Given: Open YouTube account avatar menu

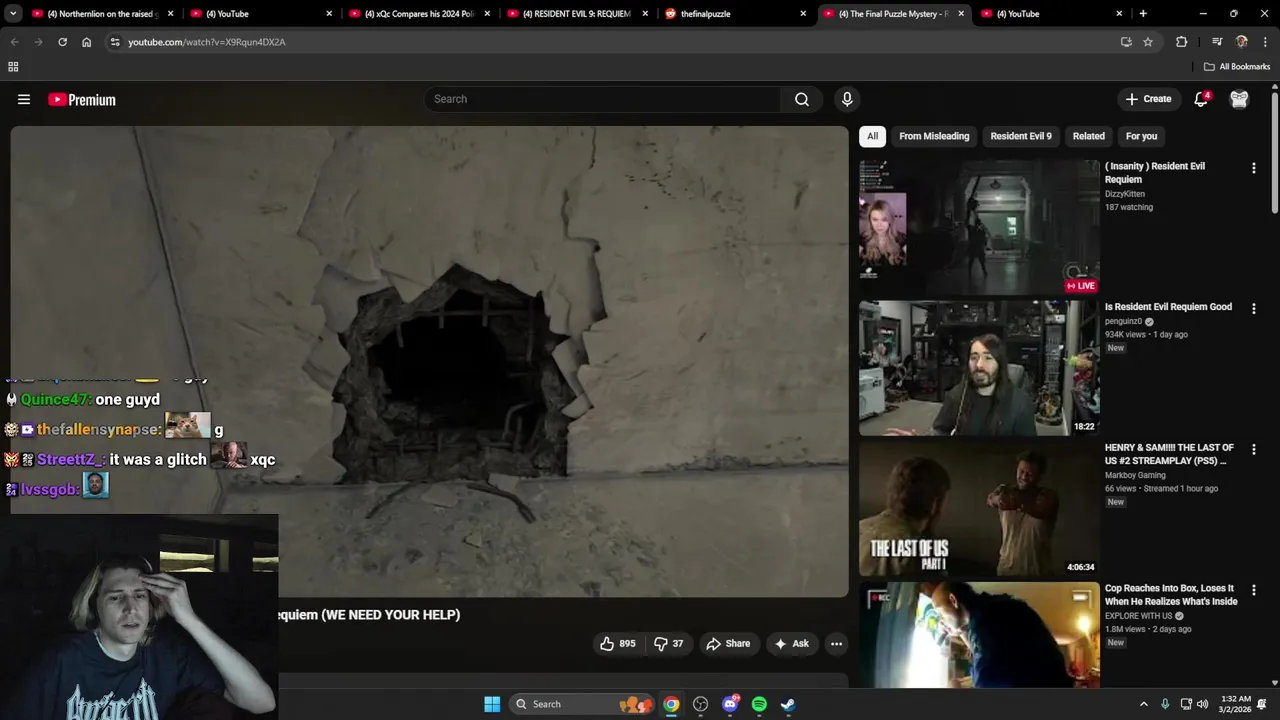Looking at the screenshot, I should pos(1239,99).
